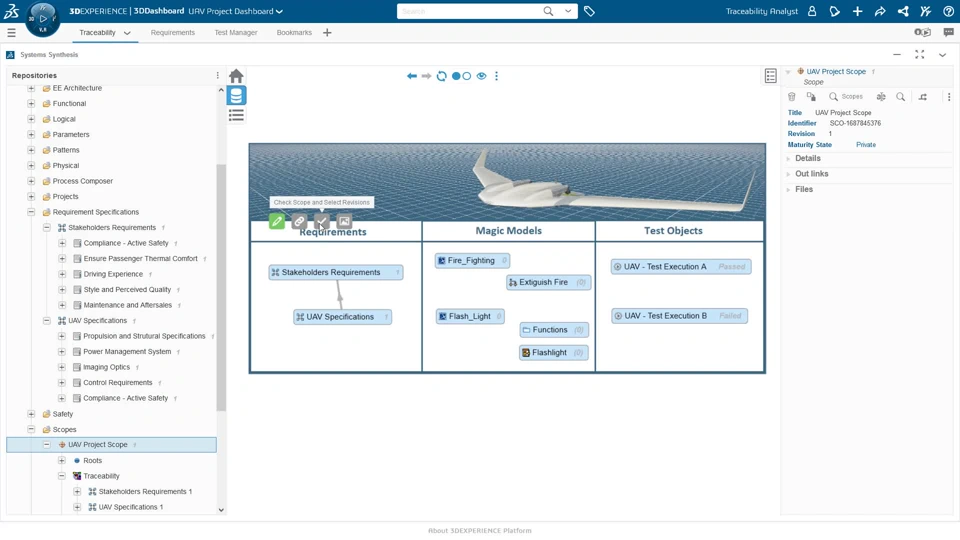
Task: Click the canvas UAV Specifications node
Action: (342, 317)
